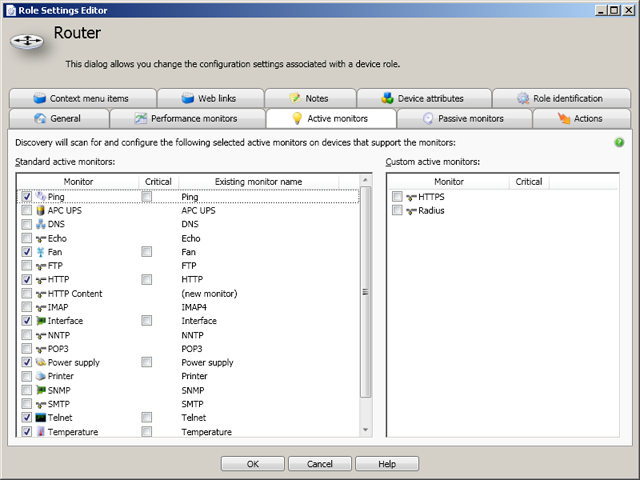640x480 pixels.
Task: Click the Cancel button
Action: pos(319,464)
